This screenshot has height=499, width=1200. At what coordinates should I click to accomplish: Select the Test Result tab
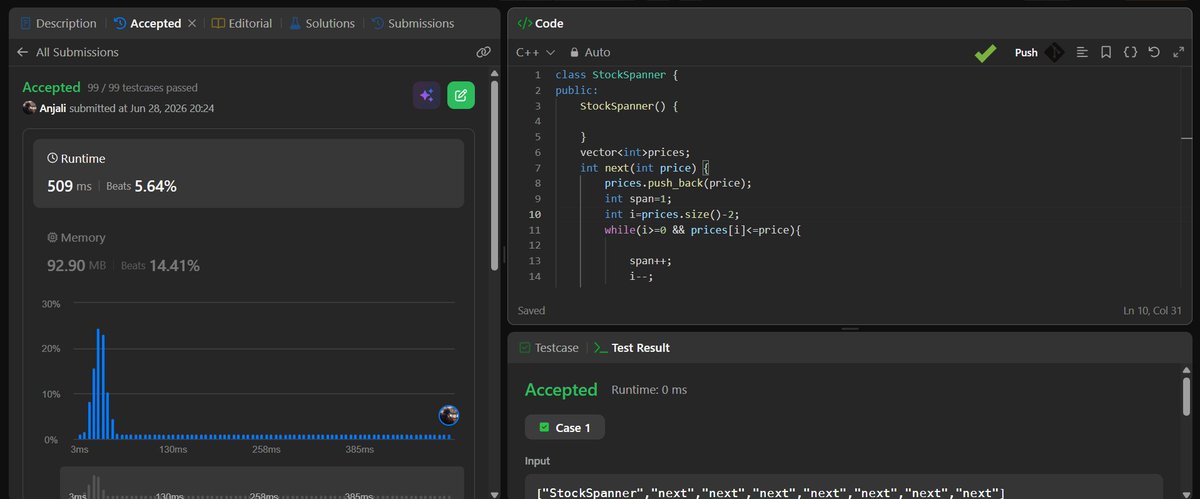click(x=632, y=348)
